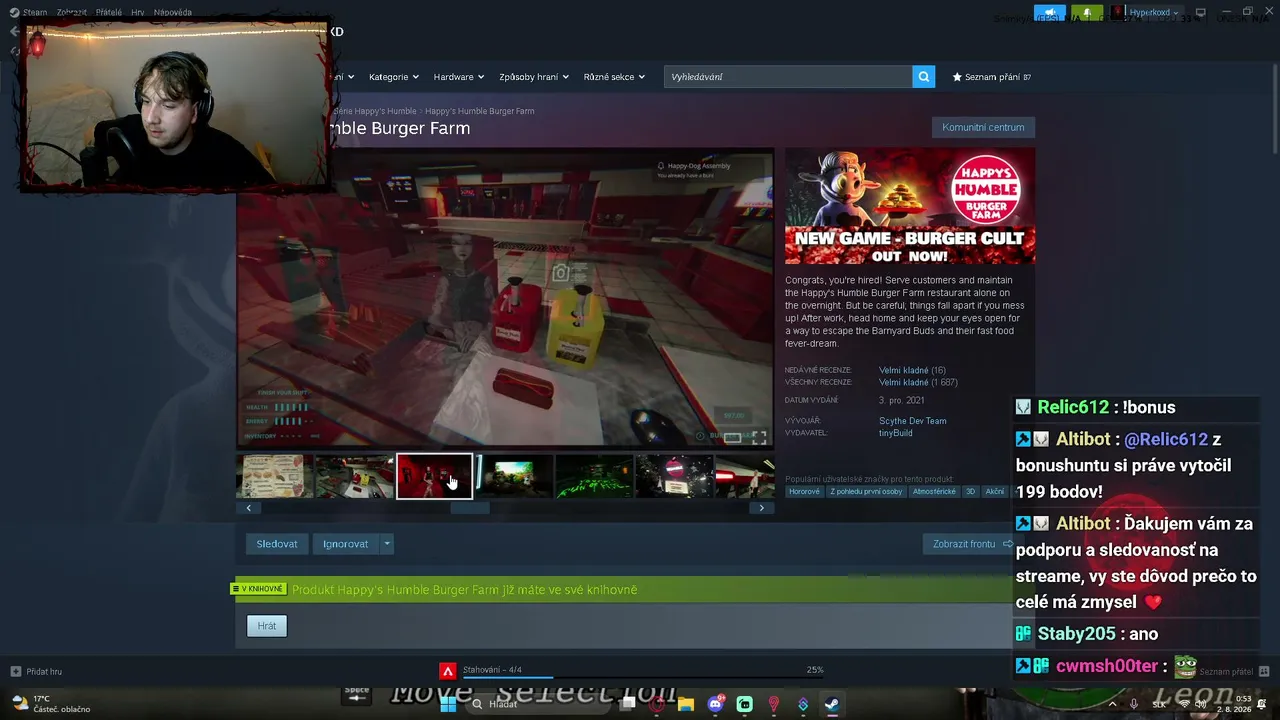Open the Seznam přátel friends list
1280x720 pixels.
pyautogui.click(x=1234, y=671)
